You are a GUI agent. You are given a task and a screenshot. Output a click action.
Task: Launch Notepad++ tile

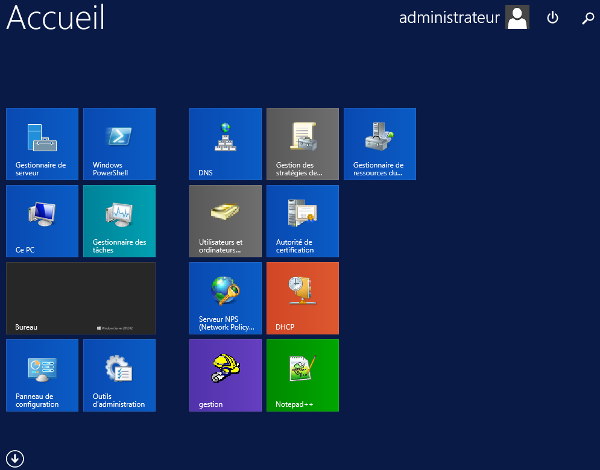pyautogui.click(x=303, y=375)
